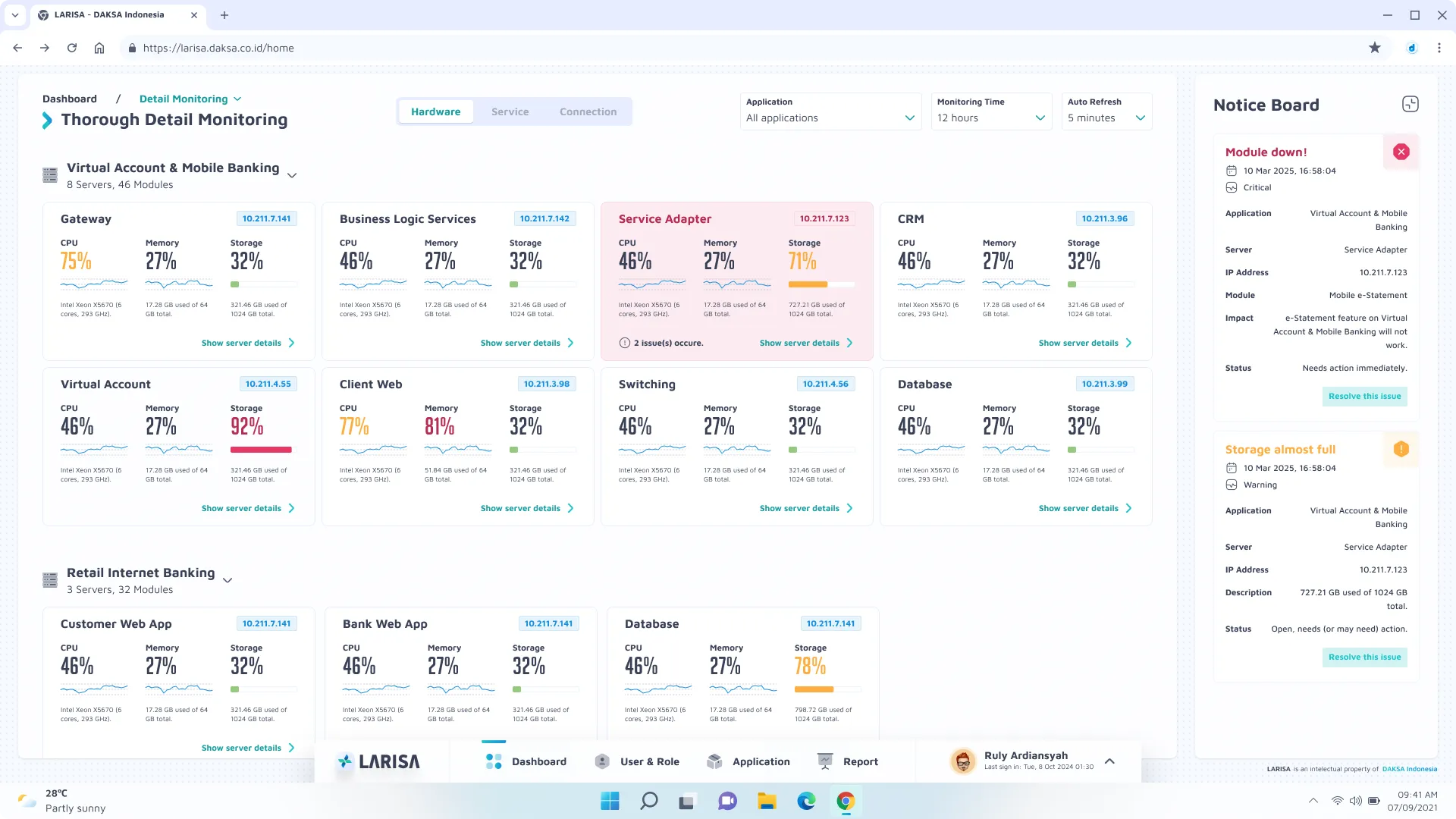Click the Retail Internet Banking server group icon

(x=50, y=580)
